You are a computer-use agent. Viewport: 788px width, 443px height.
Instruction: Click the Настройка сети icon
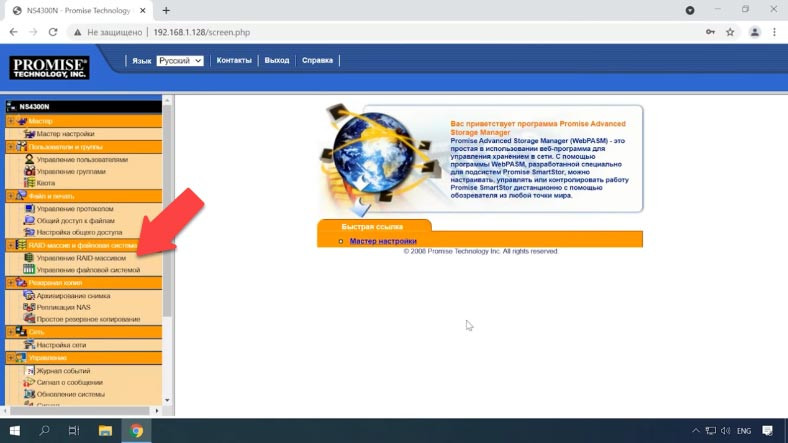click(29, 345)
